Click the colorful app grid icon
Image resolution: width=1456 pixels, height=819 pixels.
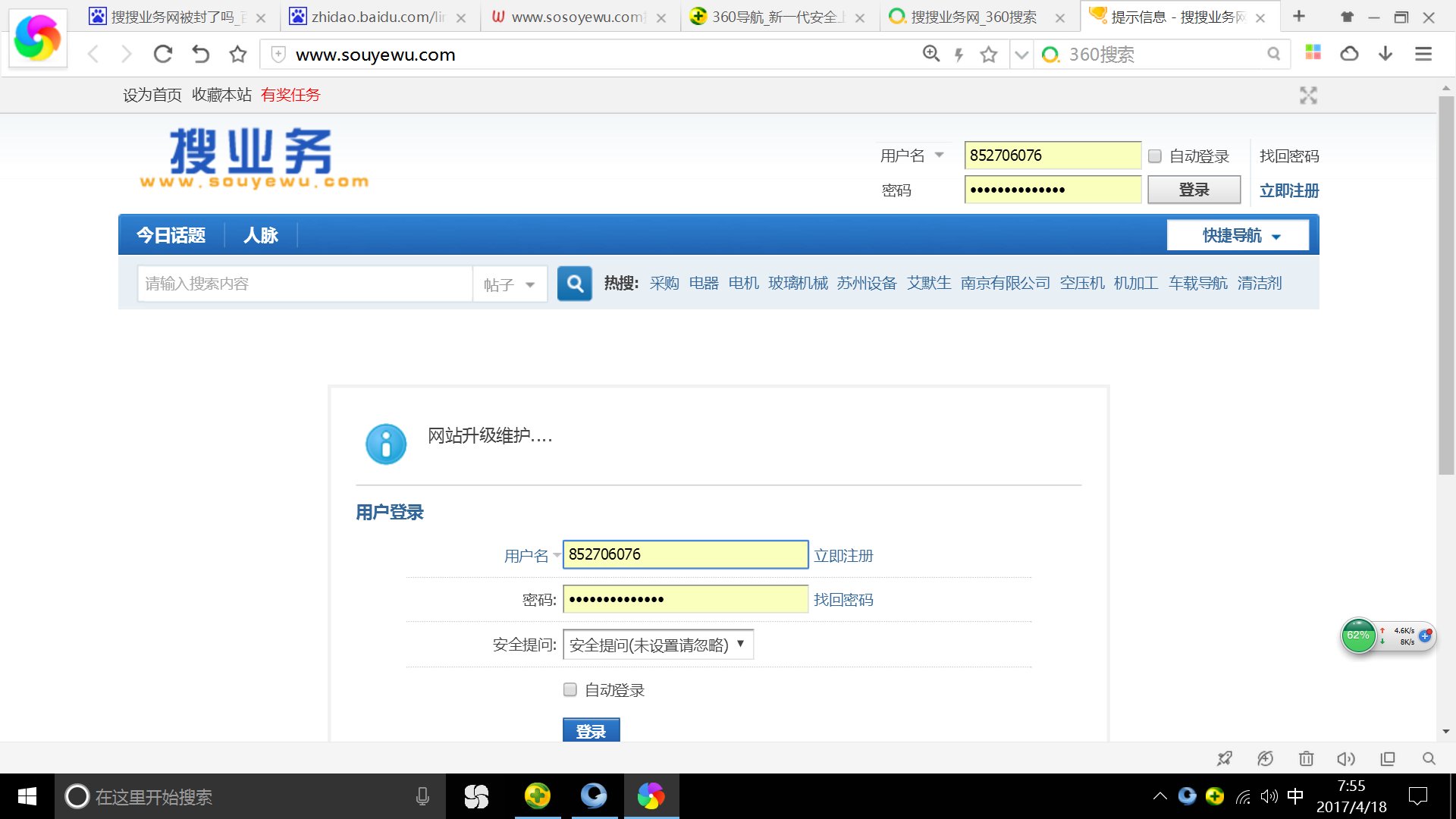click(x=1312, y=54)
